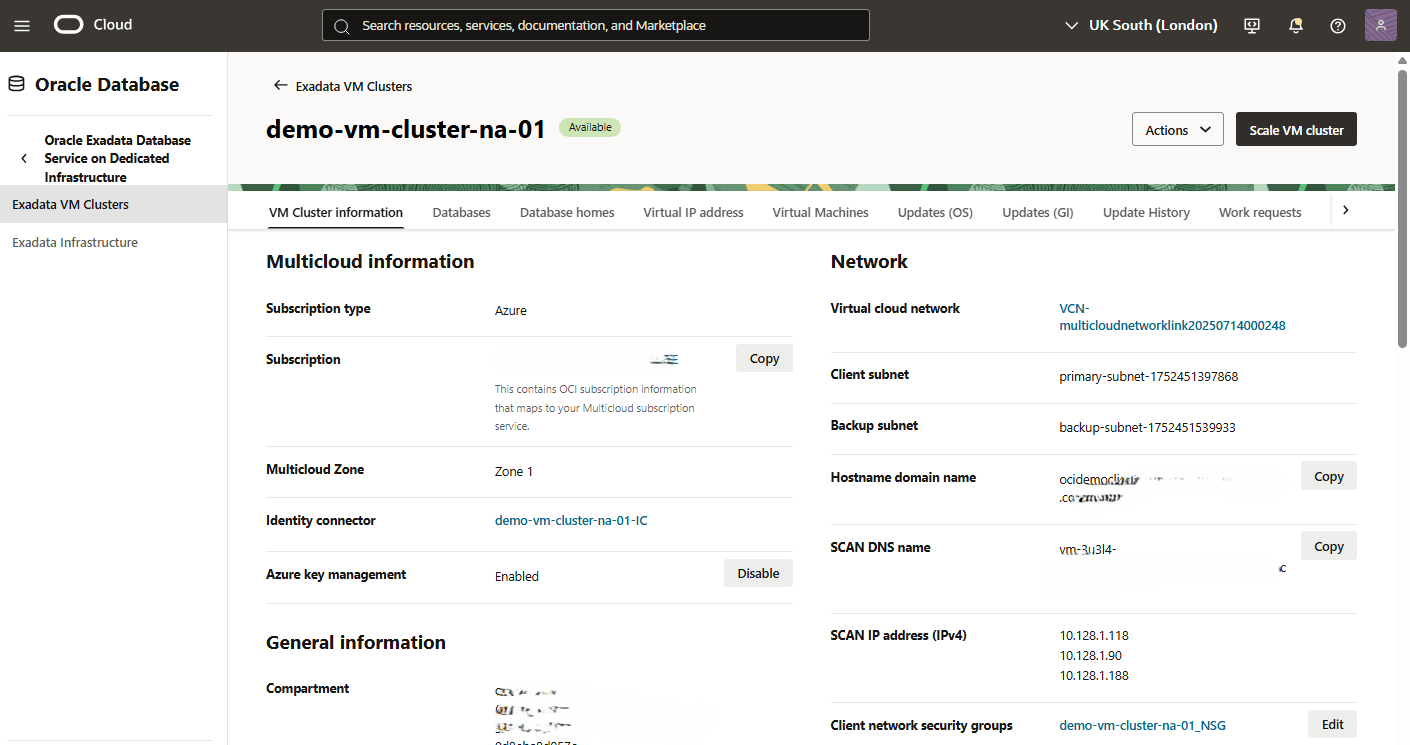Open the navigation hamburger menu
Screen dimensions: 1410x745
pyautogui.click(x=22, y=25)
